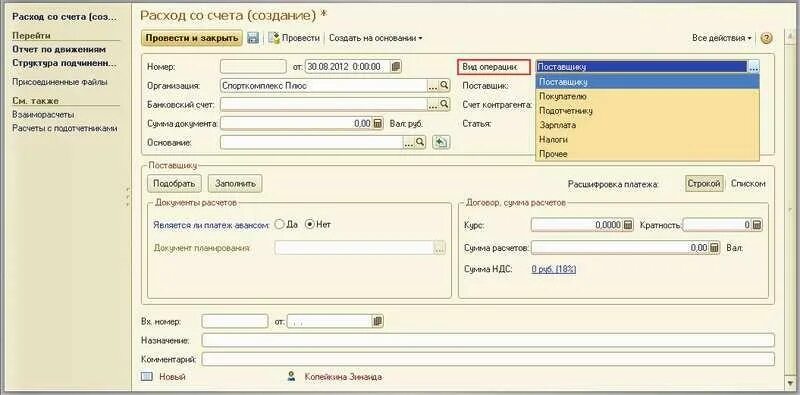Image resolution: width=800 pixels, height=395 pixels.
Task: Click the Подобрать button
Action: tap(174, 183)
